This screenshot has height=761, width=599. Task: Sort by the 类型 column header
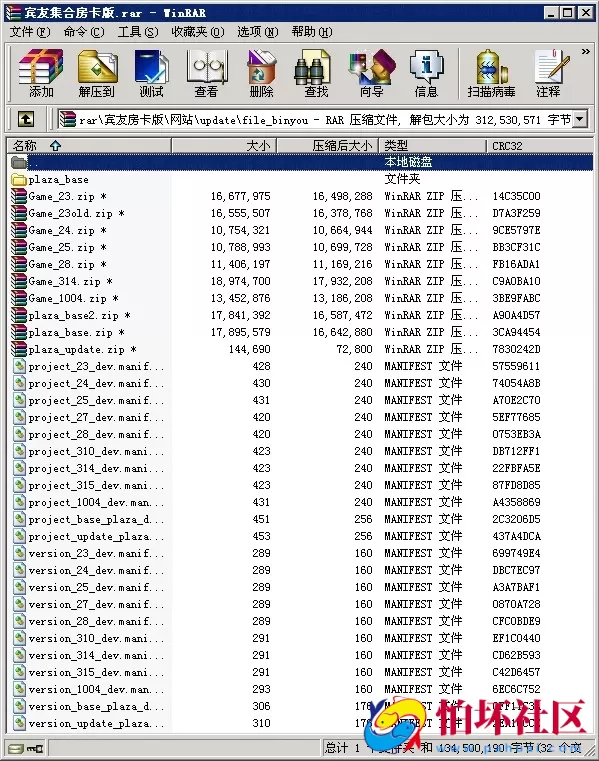[x=432, y=146]
